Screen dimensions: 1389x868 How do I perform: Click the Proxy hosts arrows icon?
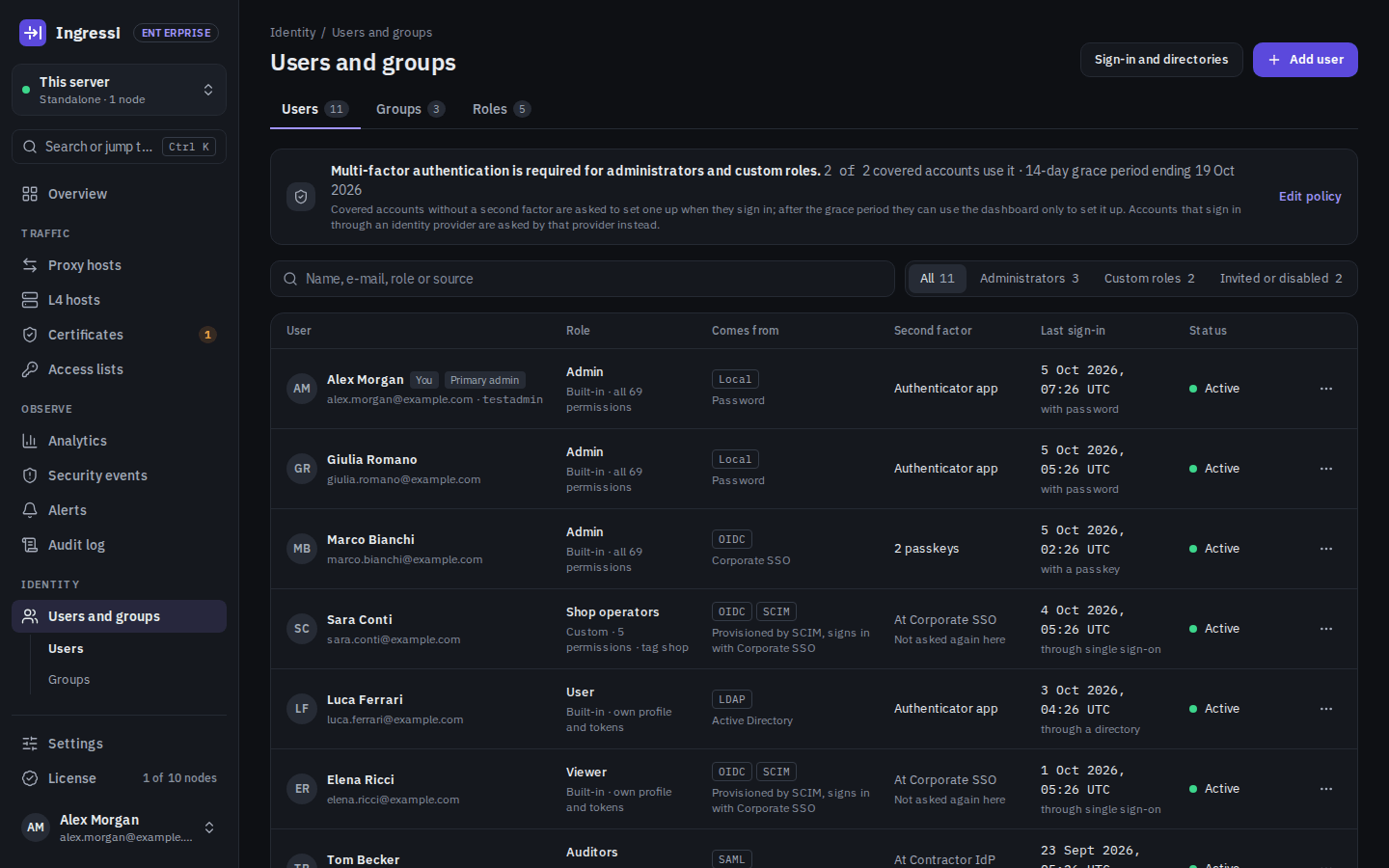[30, 265]
